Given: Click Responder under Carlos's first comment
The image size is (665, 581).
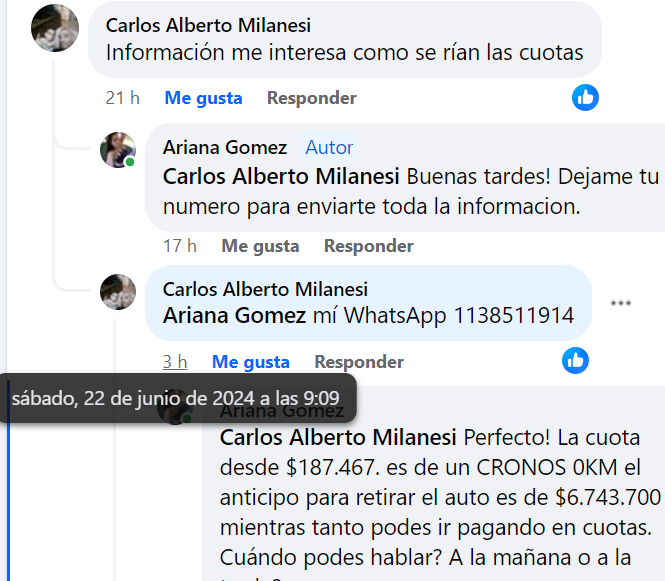Looking at the screenshot, I should click(312, 98).
